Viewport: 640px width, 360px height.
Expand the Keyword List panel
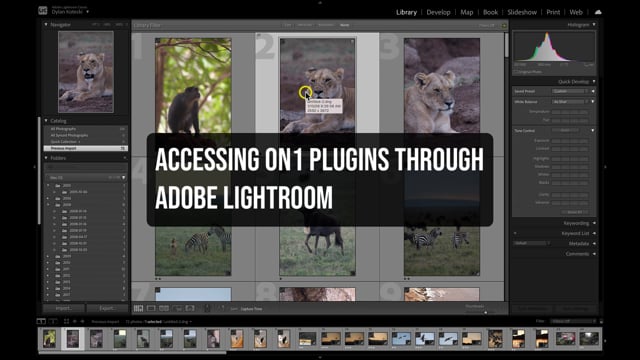[594, 233]
